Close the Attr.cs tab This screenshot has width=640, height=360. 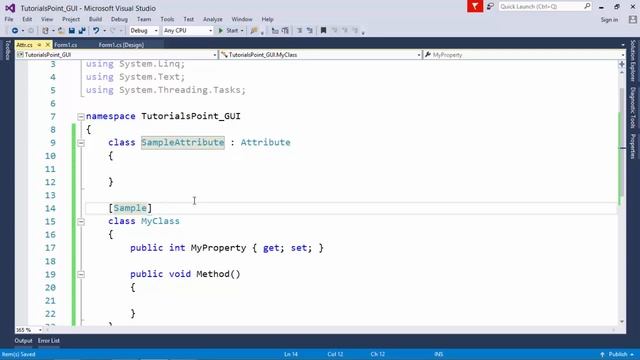coord(48,45)
